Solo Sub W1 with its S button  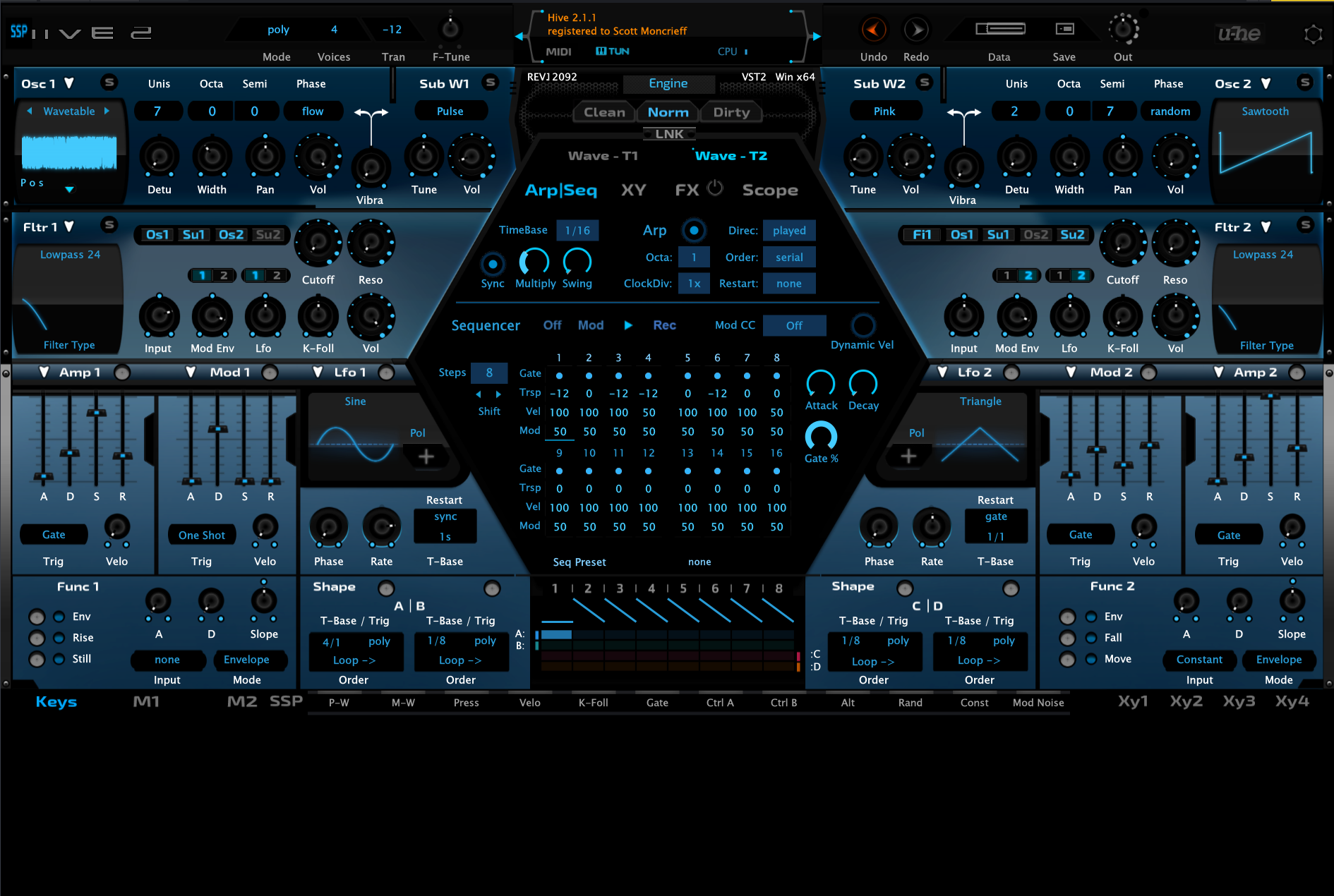coord(491,83)
